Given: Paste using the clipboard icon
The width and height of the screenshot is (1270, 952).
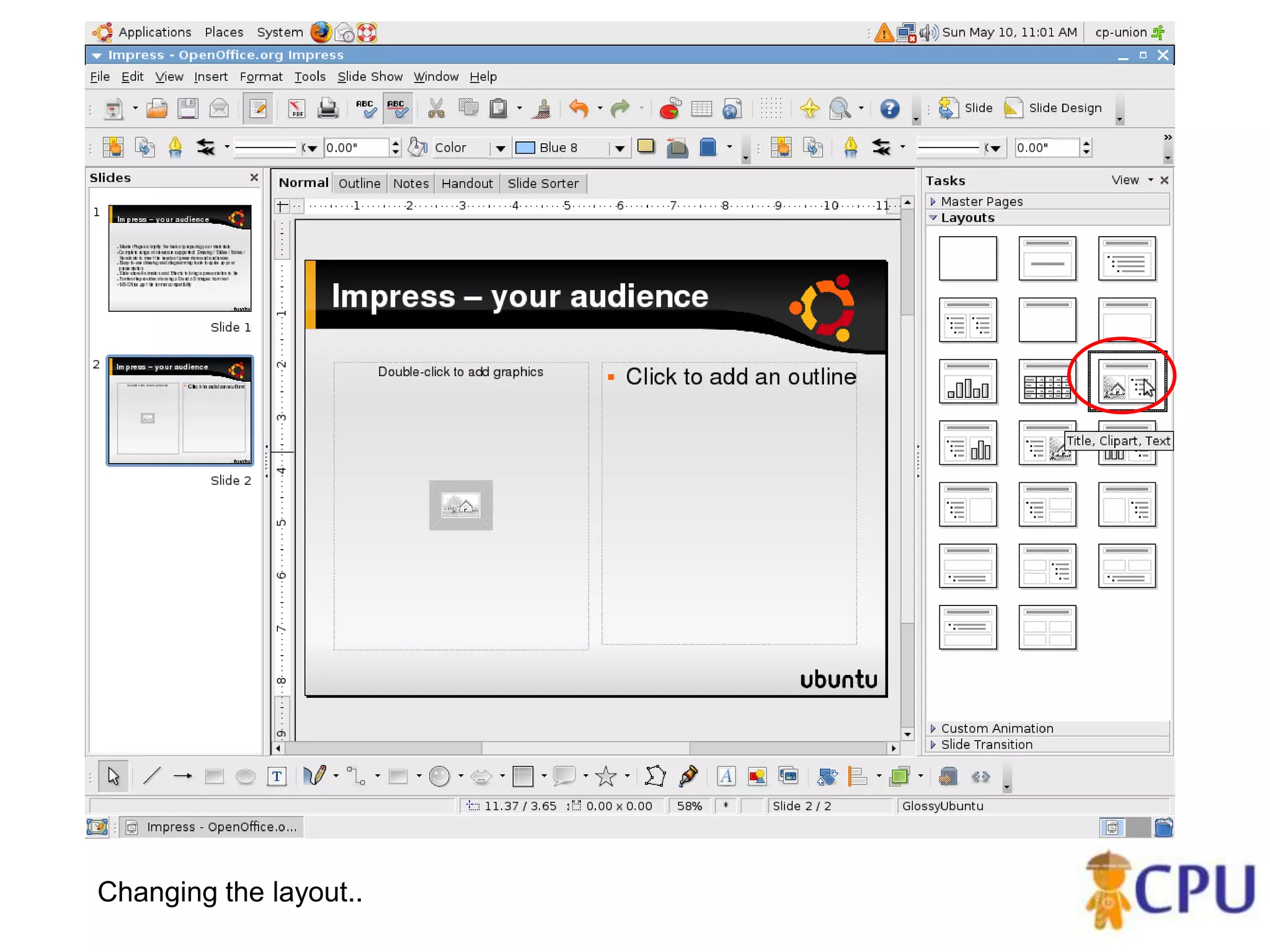Looking at the screenshot, I should (498, 109).
